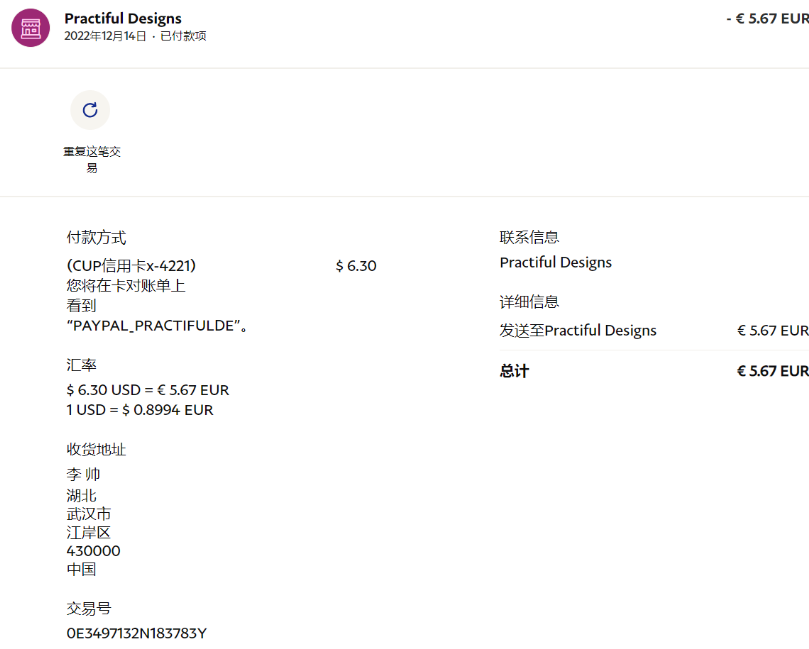The image size is (809, 649).
Task: Click the 付款方式 section heading
Action: (96, 237)
